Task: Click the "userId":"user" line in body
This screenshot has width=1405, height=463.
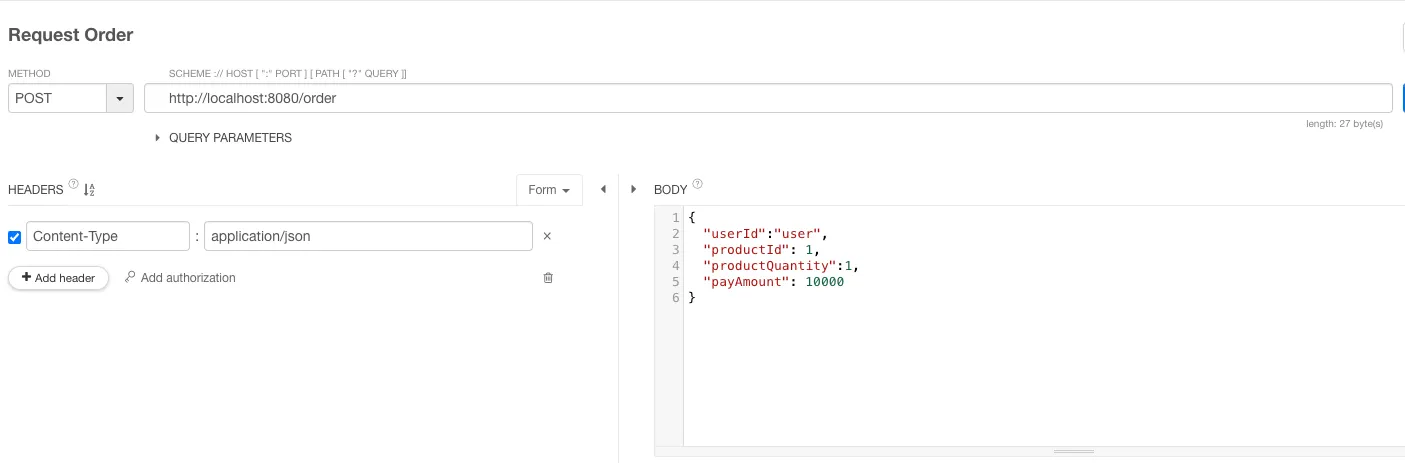Action: point(766,233)
